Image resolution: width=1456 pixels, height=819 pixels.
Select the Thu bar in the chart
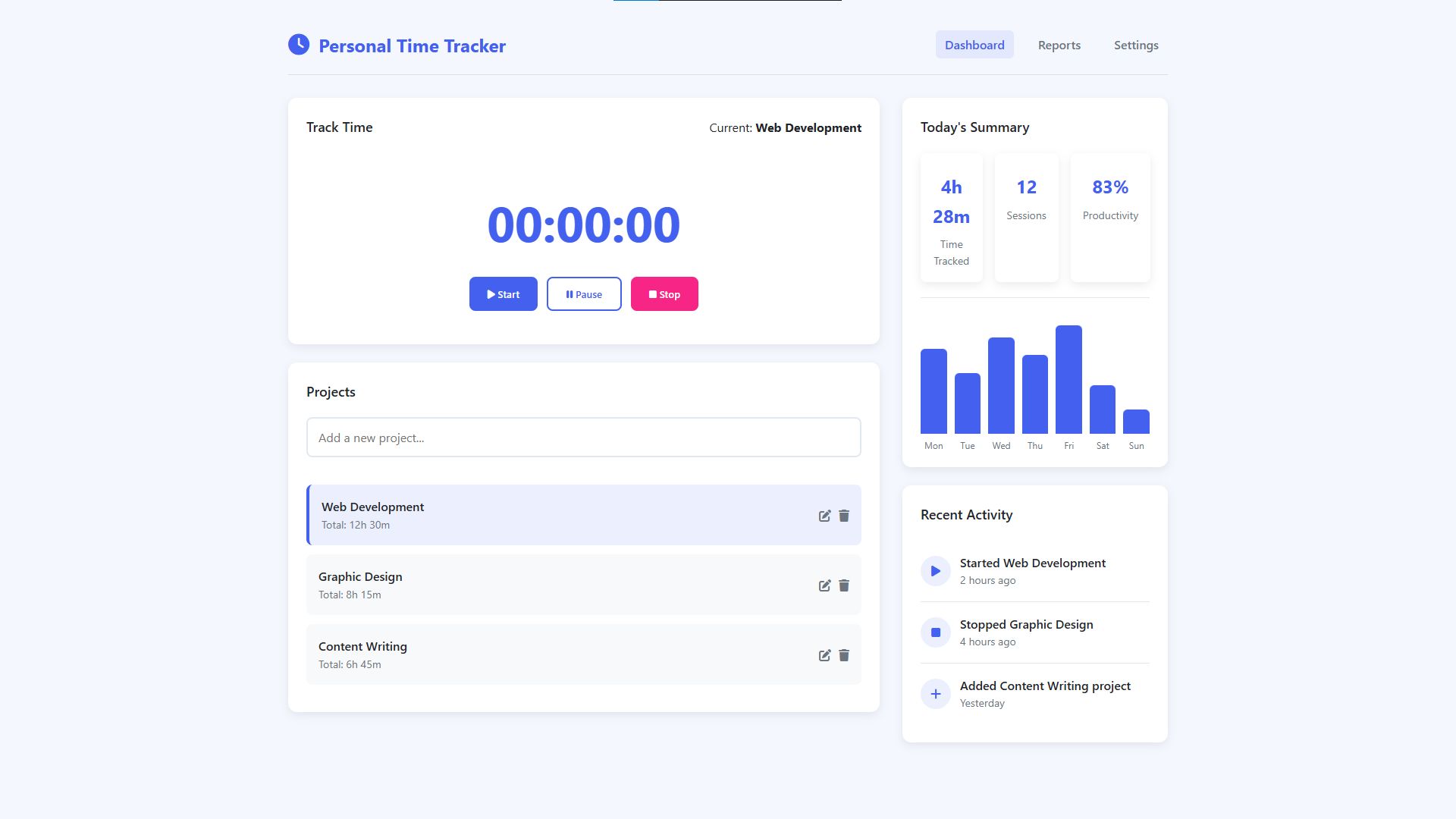tap(1035, 394)
